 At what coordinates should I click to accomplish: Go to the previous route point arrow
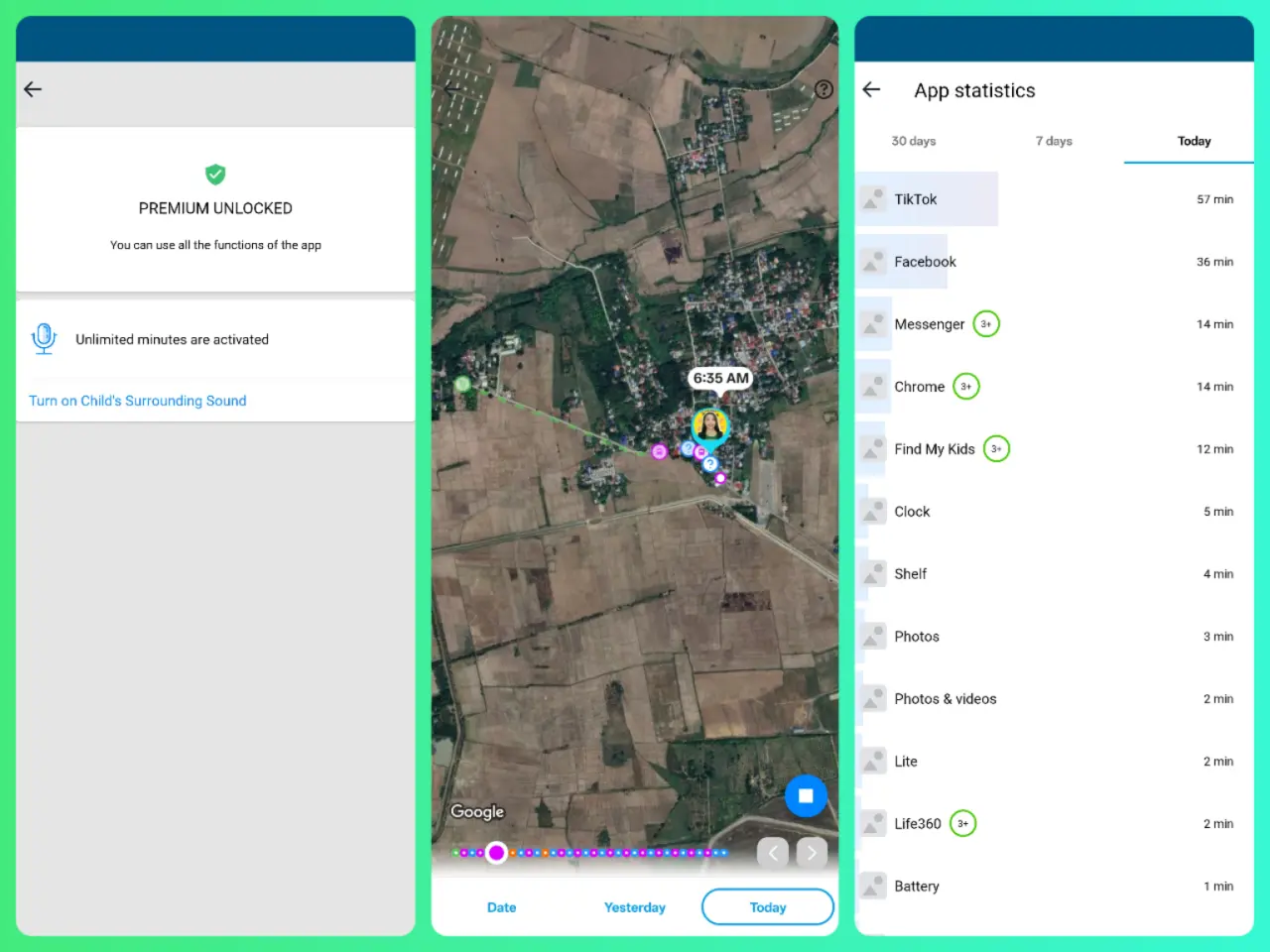tap(773, 853)
